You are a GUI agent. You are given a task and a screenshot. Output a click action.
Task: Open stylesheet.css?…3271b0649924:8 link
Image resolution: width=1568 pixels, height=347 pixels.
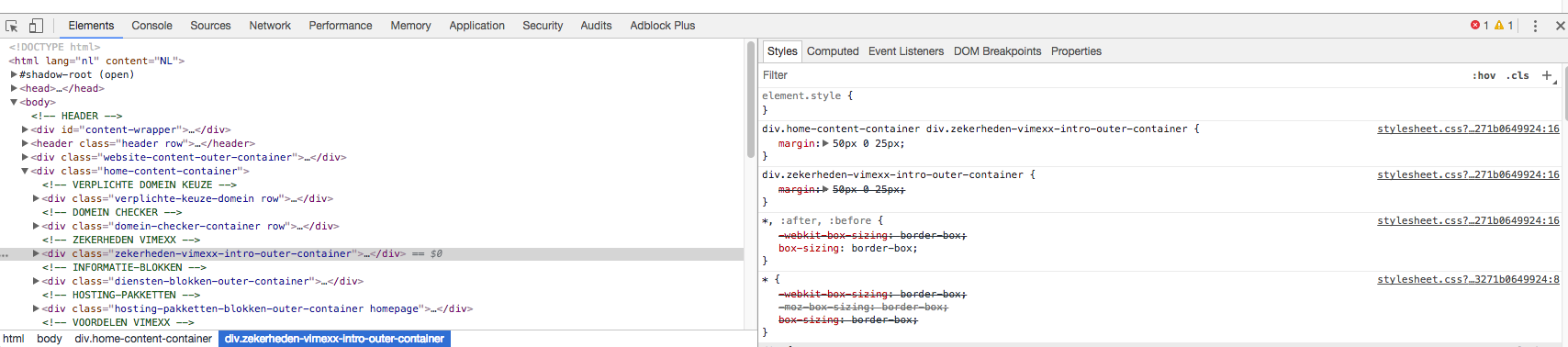1468,280
